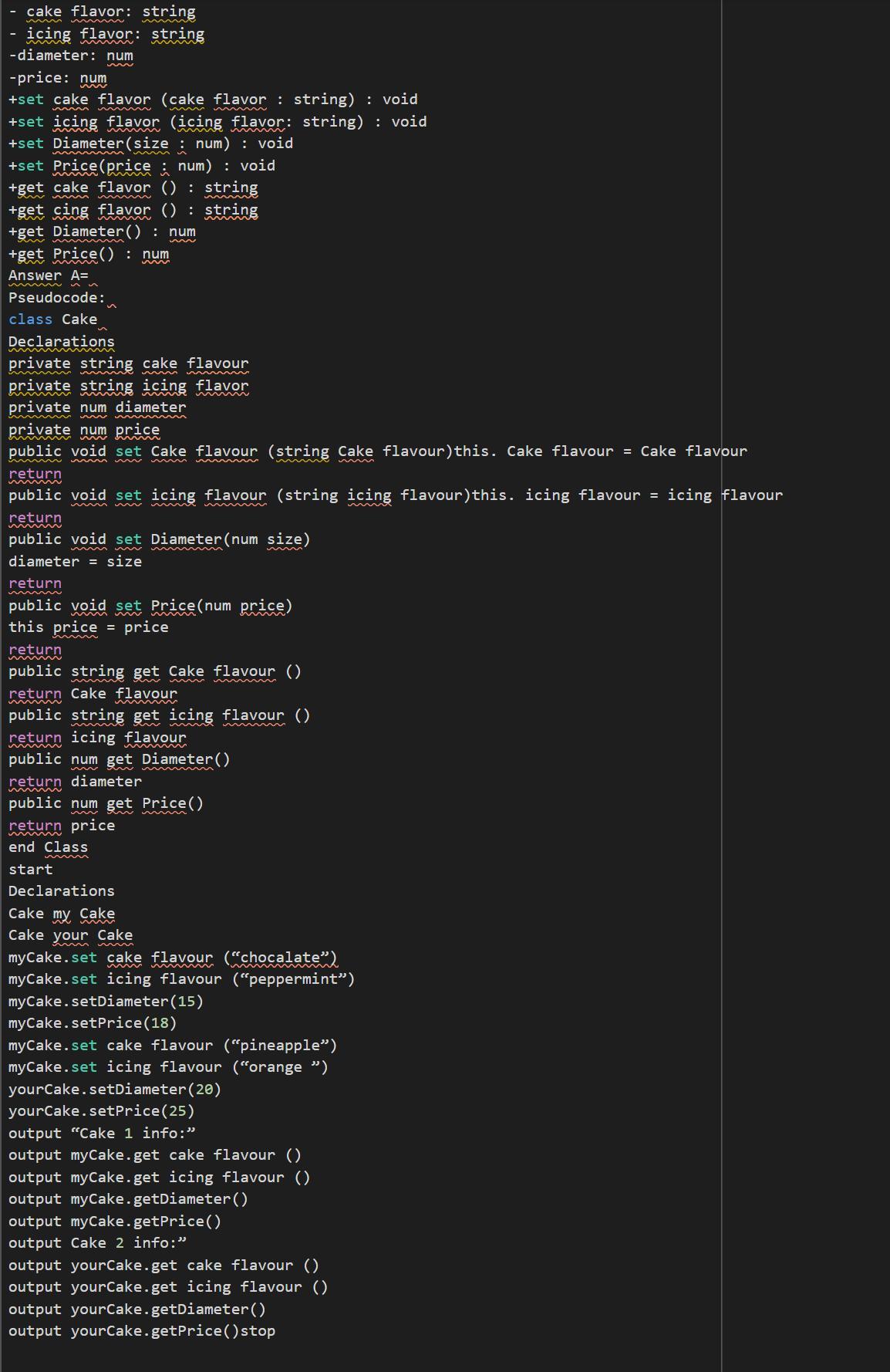Click 'private num price'
The image size is (890, 1372).
click(84, 430)
